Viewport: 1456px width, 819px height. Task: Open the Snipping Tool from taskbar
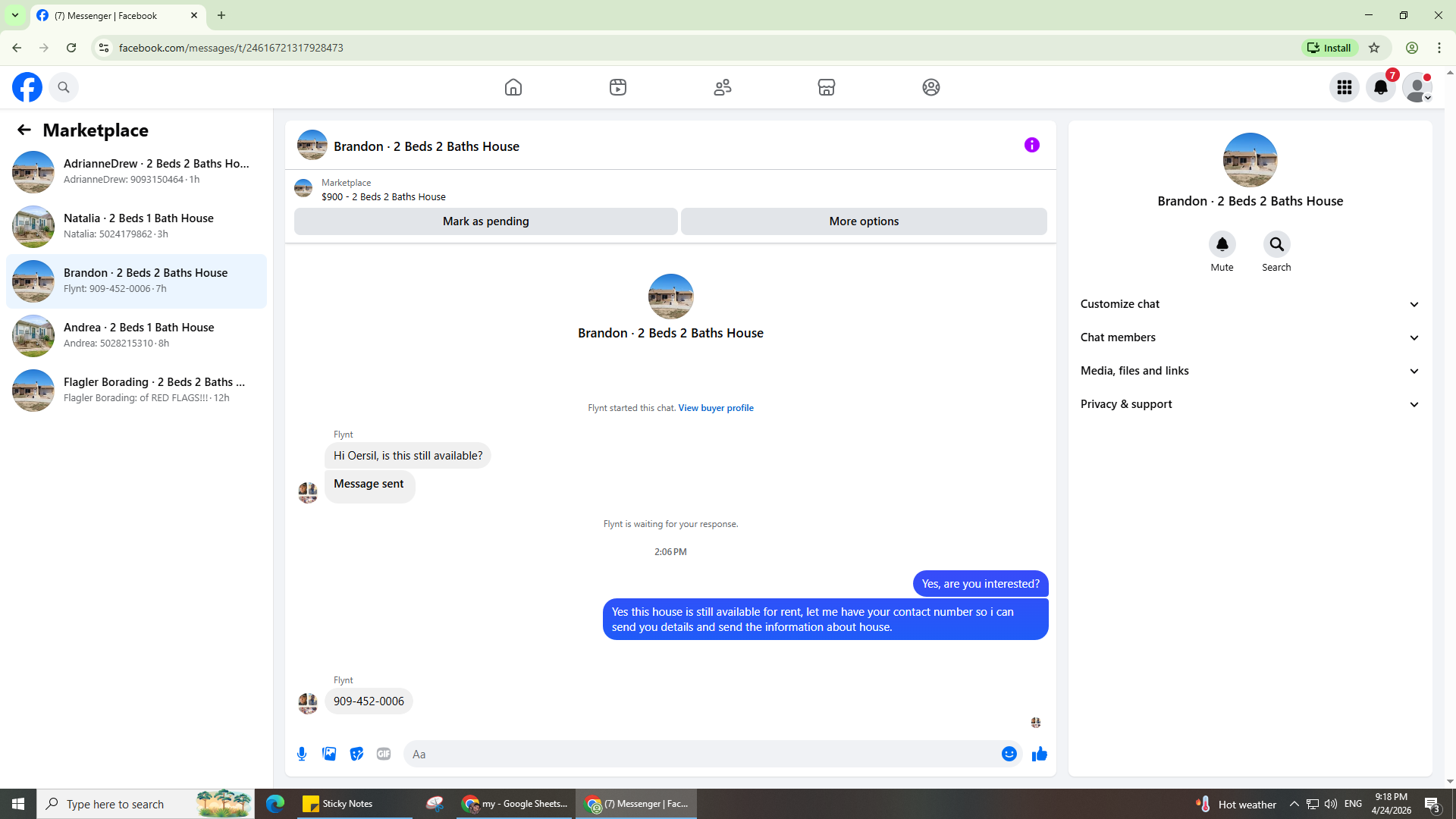click(x=435, y=804)
